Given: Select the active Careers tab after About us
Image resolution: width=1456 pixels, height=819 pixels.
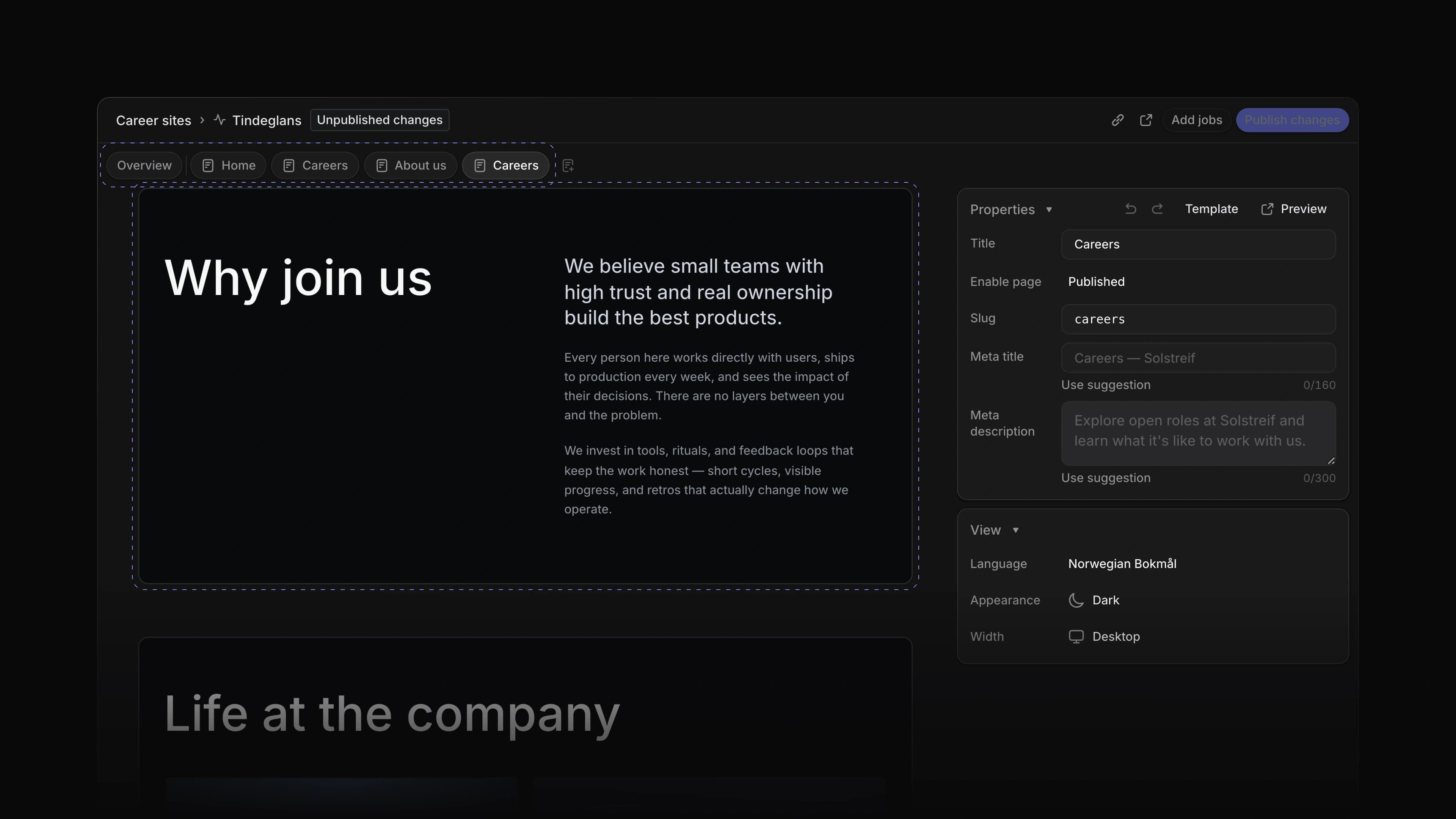Looking at the screenshot, I should [x=505, y=166].
